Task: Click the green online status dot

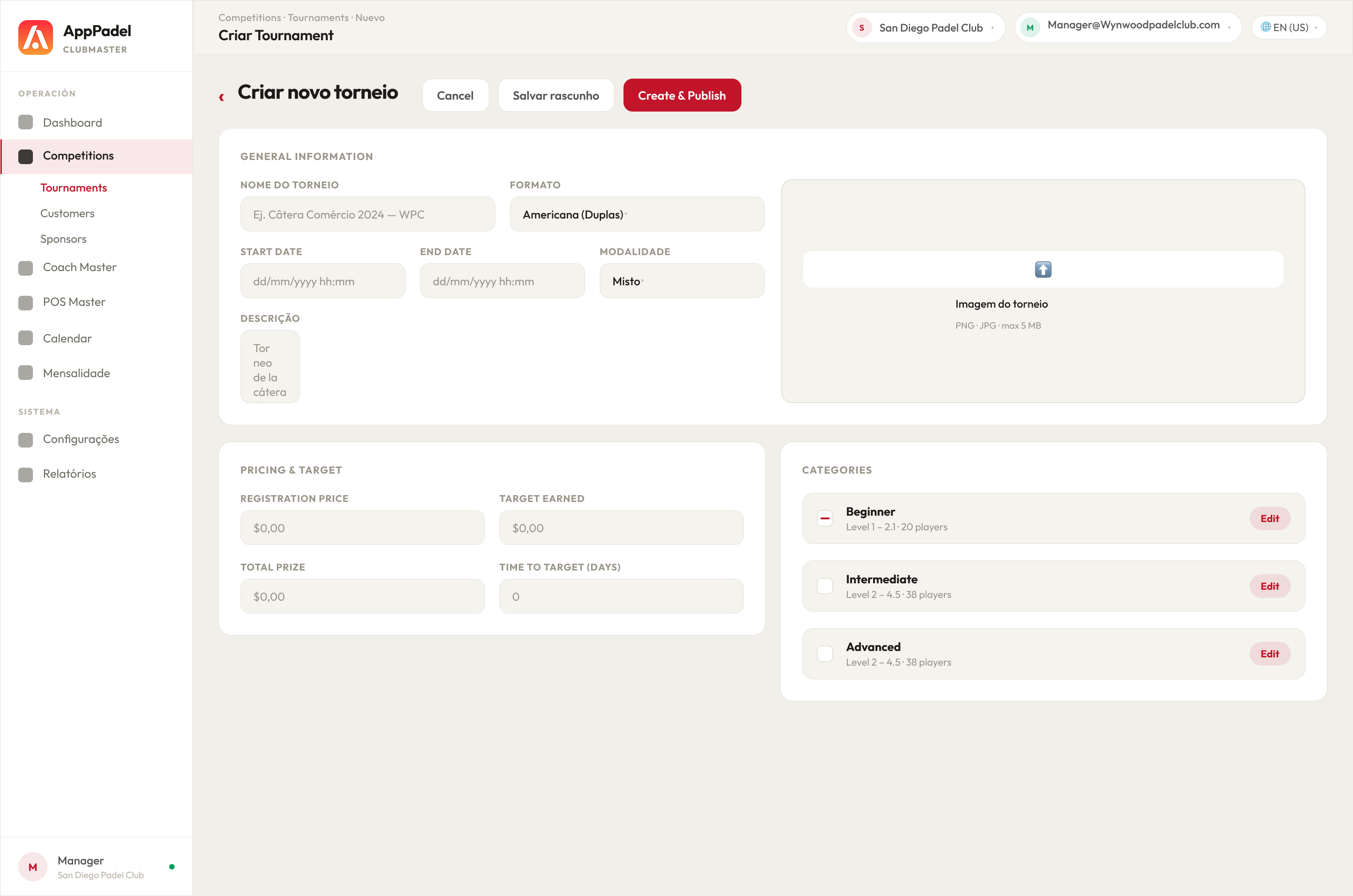Action: pyautogui.click(x=172, y=867)
